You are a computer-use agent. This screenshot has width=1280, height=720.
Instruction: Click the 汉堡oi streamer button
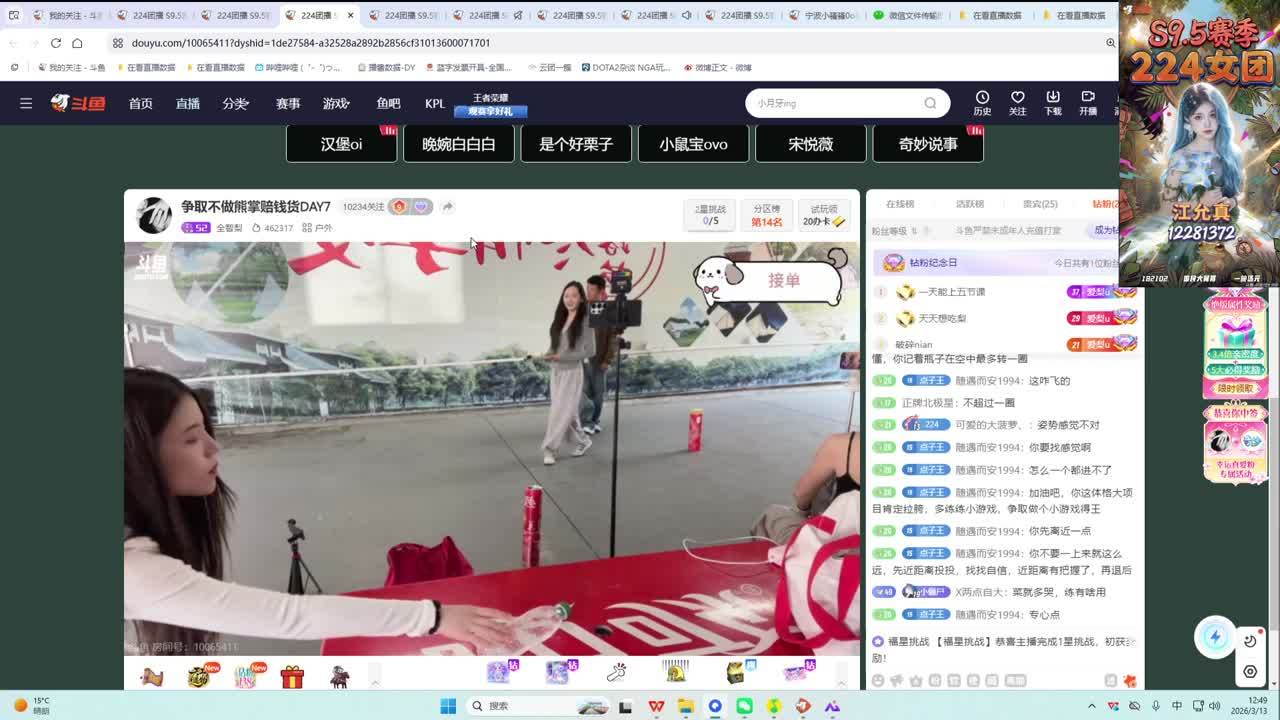tap(341, 144)
